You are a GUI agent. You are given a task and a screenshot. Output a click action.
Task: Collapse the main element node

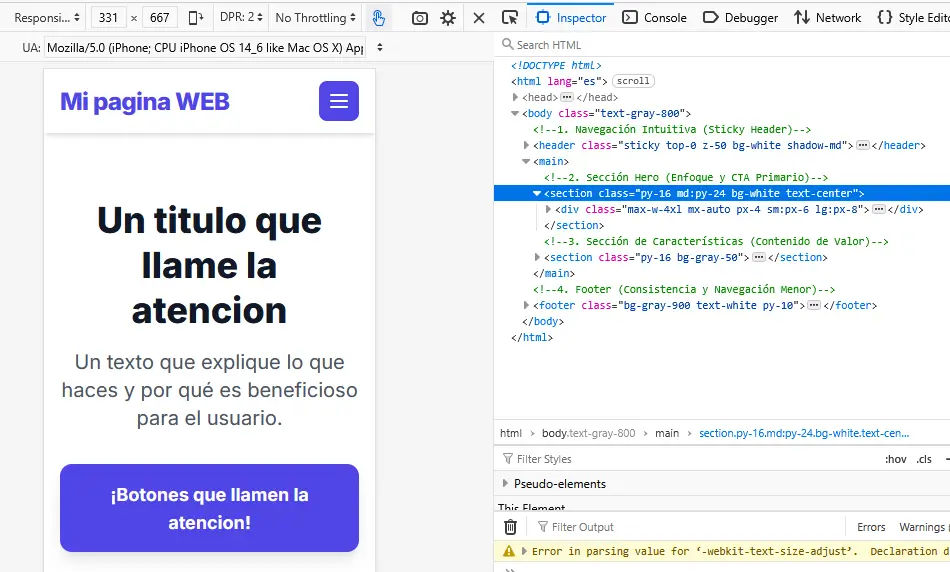point(526,161)
